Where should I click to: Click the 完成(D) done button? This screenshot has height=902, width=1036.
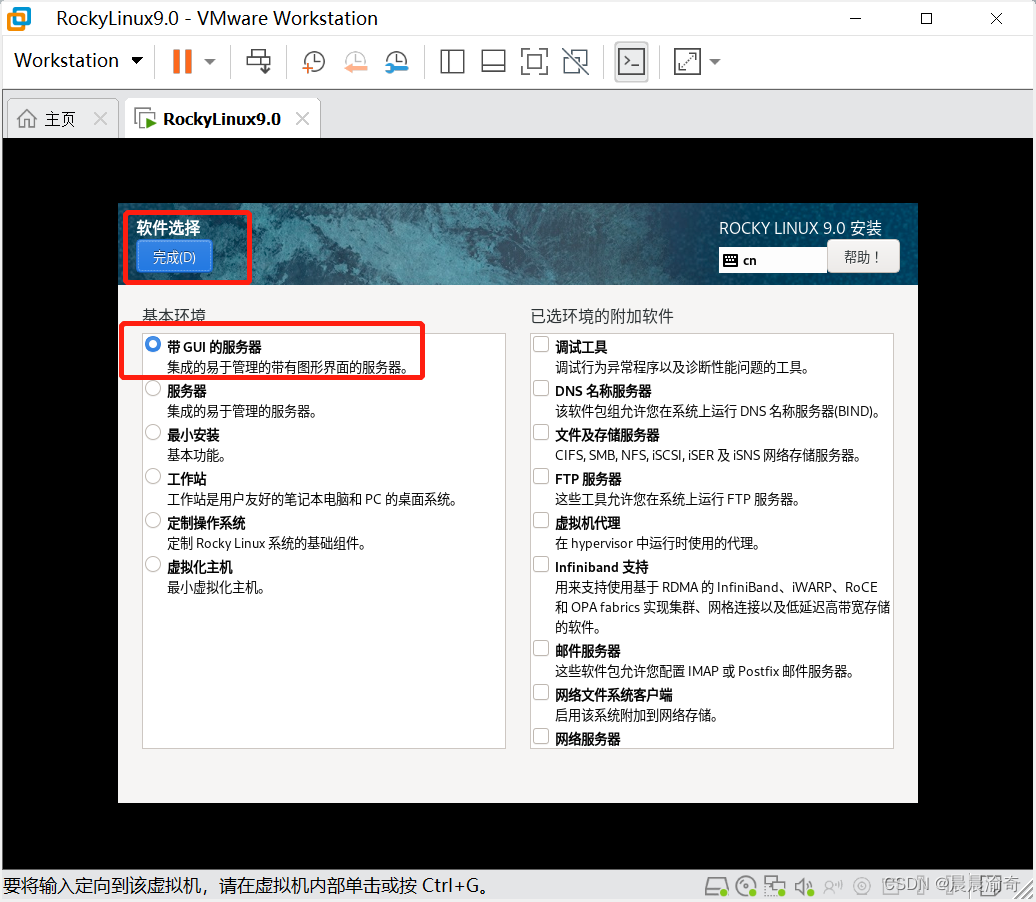(174, 257)
